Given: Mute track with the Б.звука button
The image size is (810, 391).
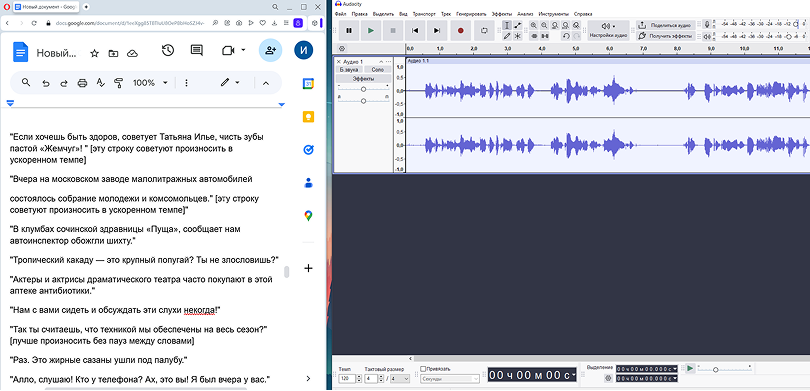Looking at the screenshot, I should pyautogui.click(x=349, y=69).
